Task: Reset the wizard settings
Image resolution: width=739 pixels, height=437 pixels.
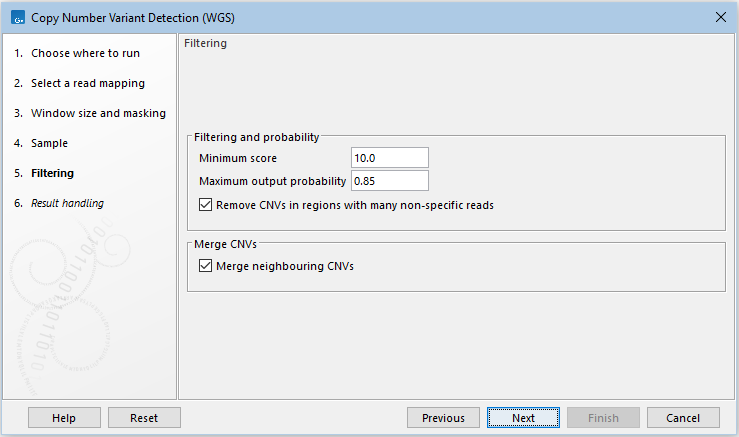Action: pyautogui.click(x=144, y=418)
